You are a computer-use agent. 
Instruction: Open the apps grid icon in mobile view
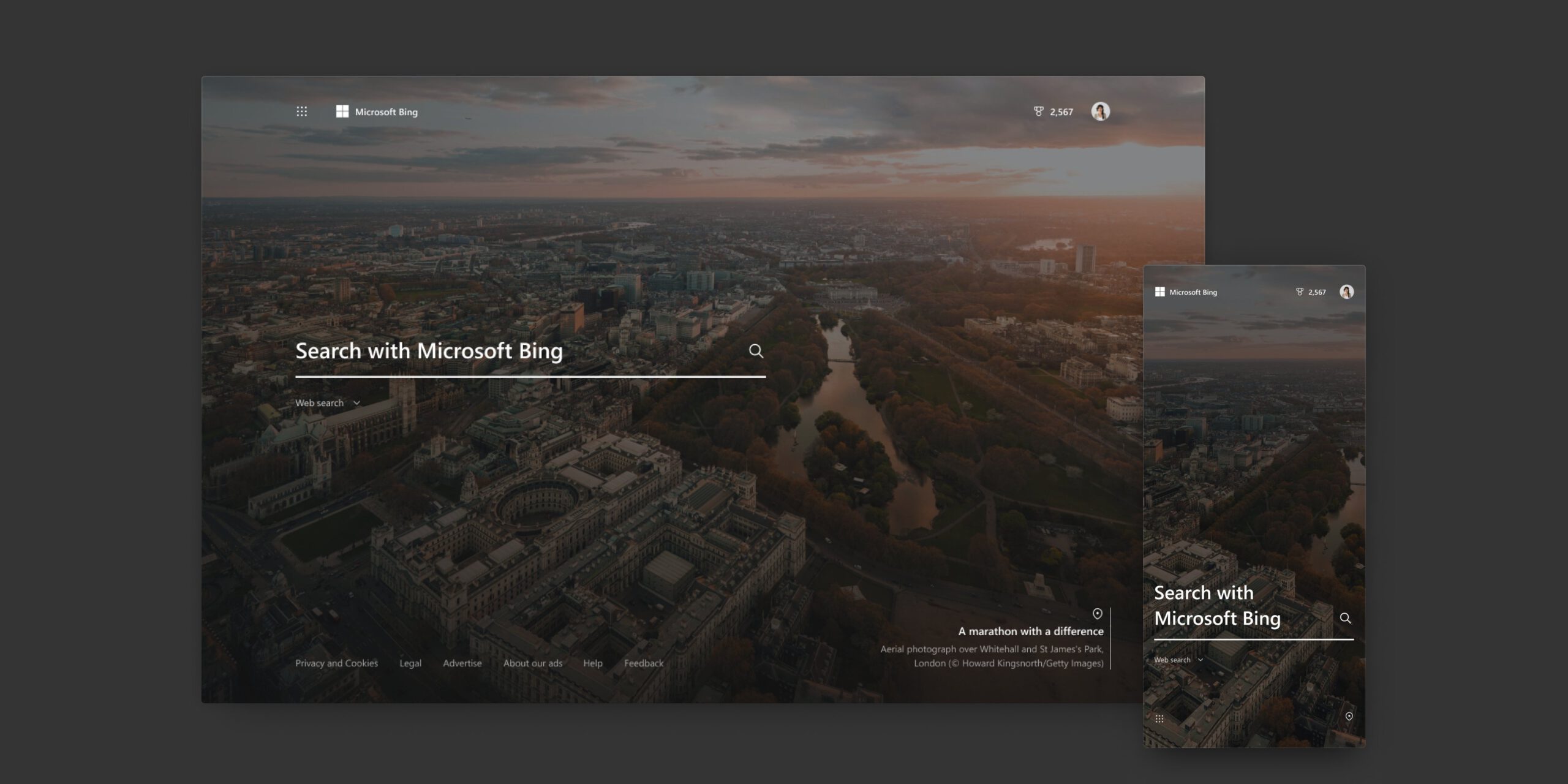[x=1159, y=718]
